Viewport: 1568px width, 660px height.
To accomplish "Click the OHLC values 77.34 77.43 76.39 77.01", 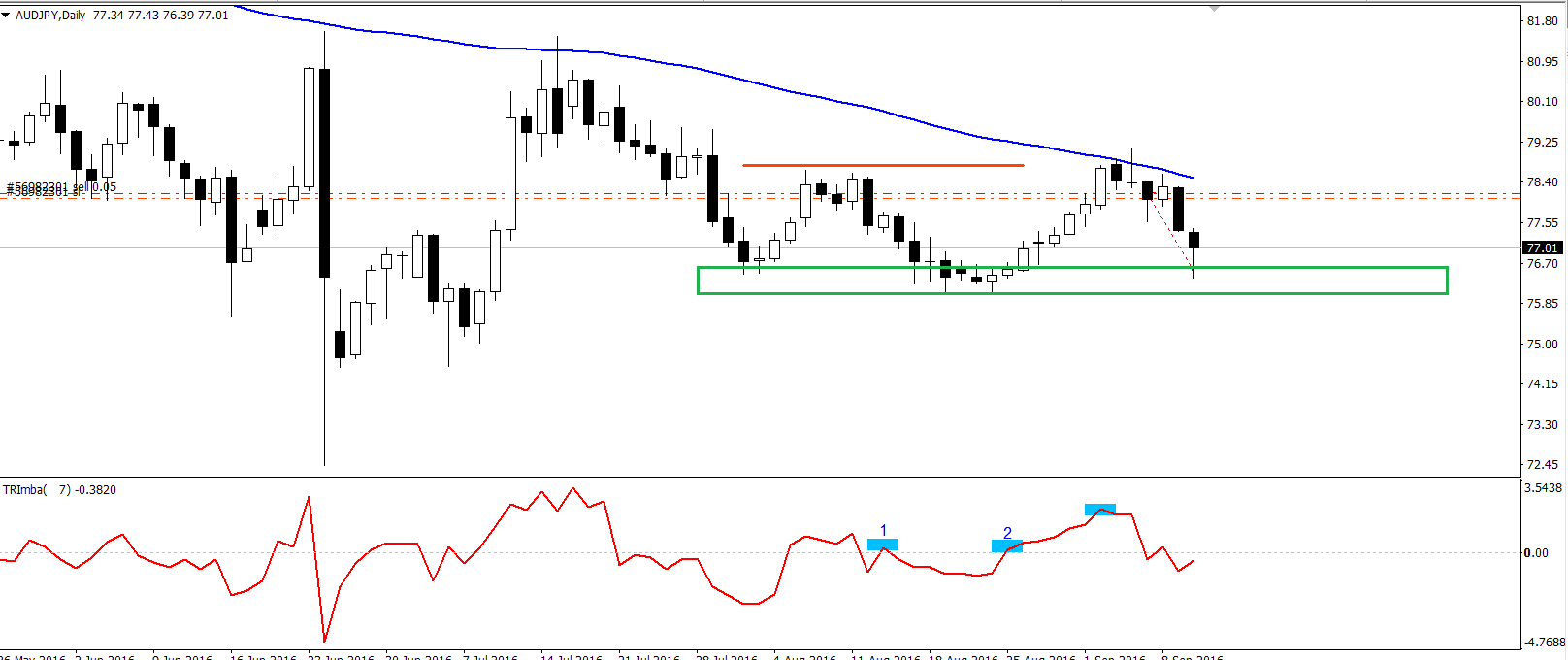I will (x=161, y=16).
